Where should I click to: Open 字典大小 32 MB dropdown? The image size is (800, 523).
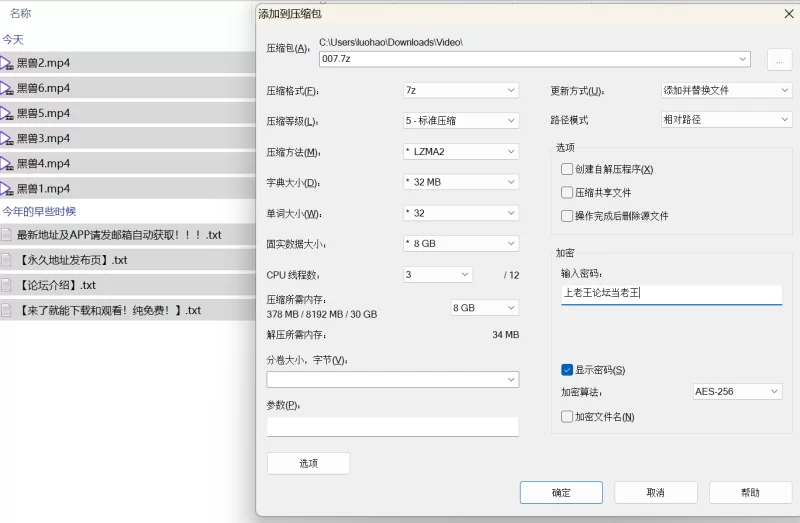pos(461,182)
